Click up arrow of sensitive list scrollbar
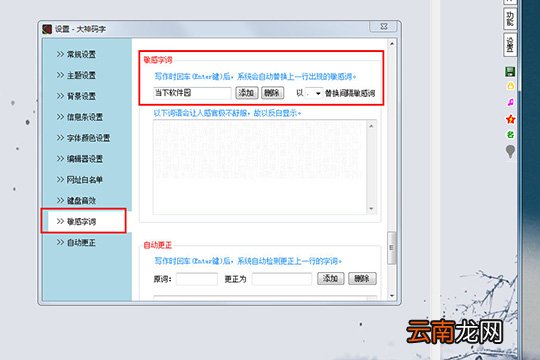The width and height of the screenshot is (540, 360). pos(371,126)
